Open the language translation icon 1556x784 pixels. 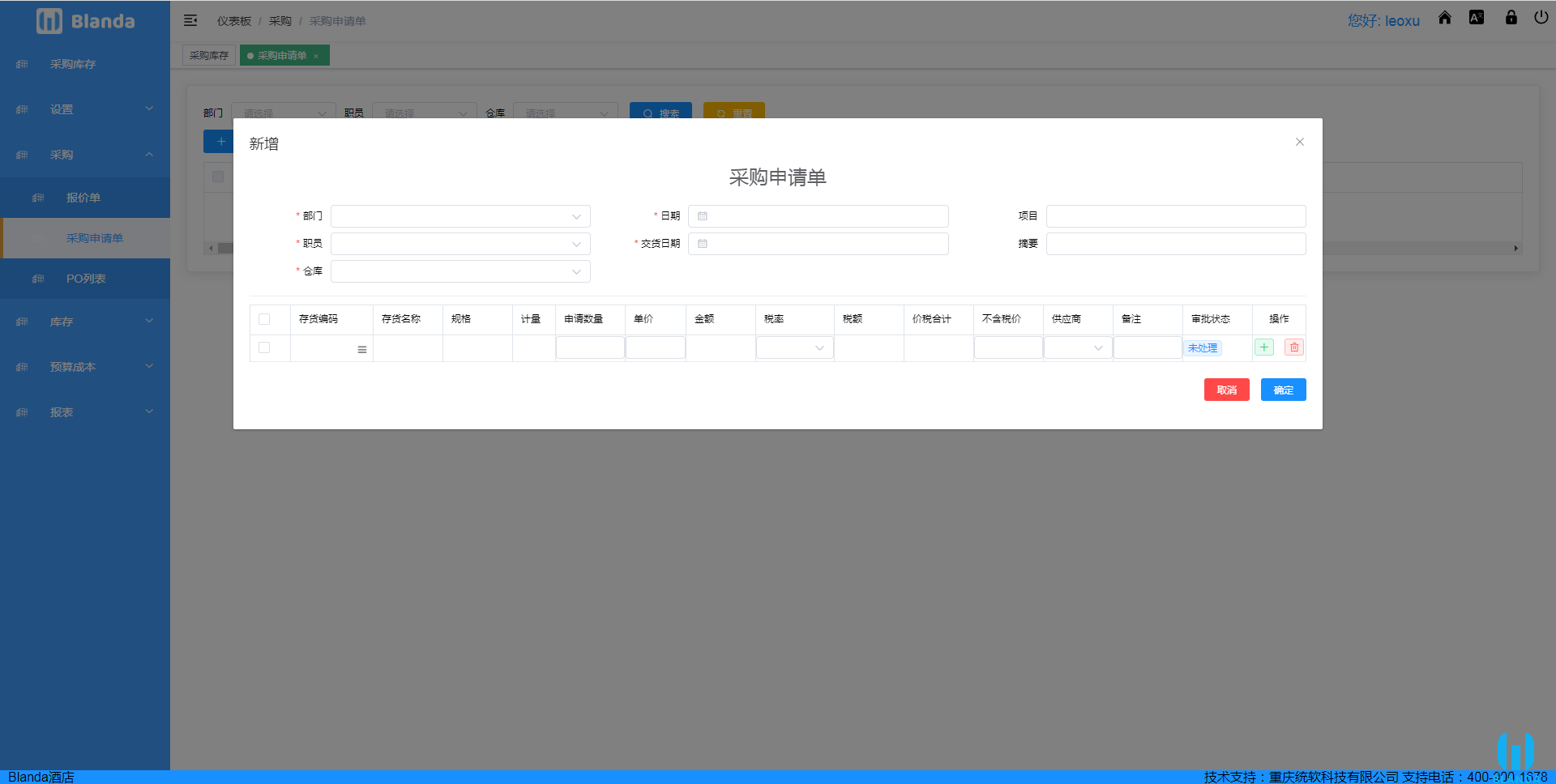1477,18
